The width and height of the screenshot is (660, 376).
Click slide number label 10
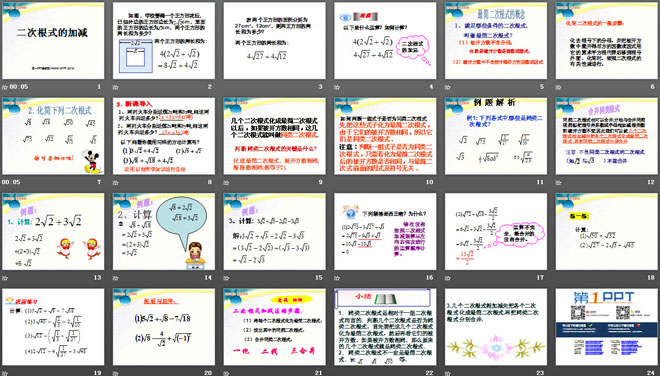click(x=429, y=182)
